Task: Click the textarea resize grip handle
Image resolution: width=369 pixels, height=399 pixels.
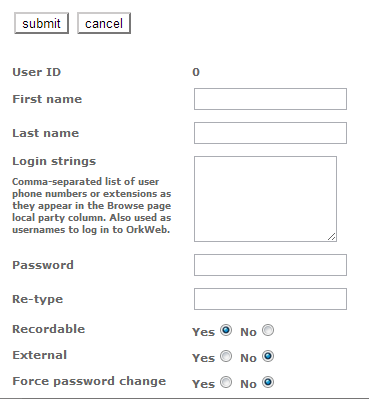Action: pos(332,237)
